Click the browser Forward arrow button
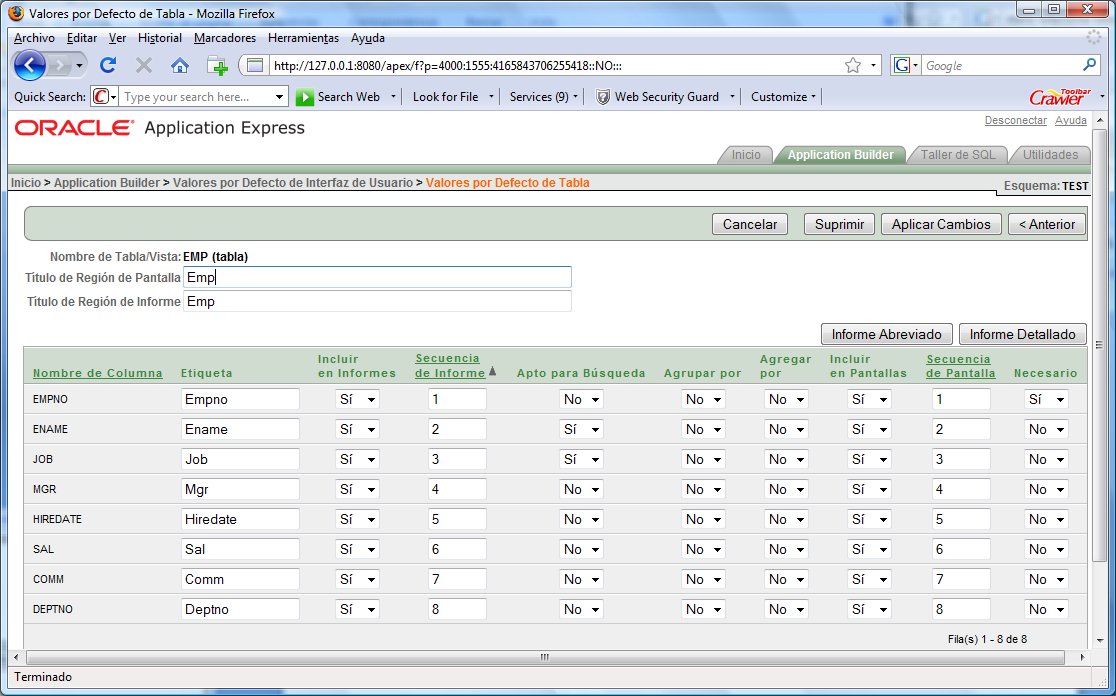Image resolution: width=1116 pixels, height=696 pixels. [60, 65]
